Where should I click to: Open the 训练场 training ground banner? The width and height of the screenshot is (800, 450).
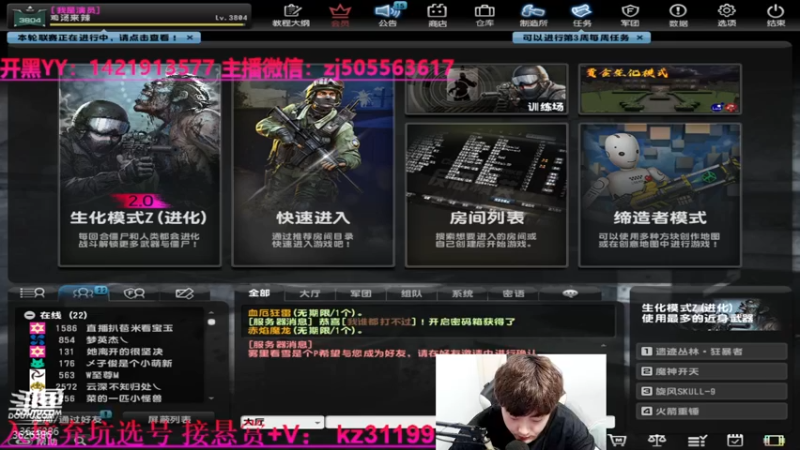(486, 89)
